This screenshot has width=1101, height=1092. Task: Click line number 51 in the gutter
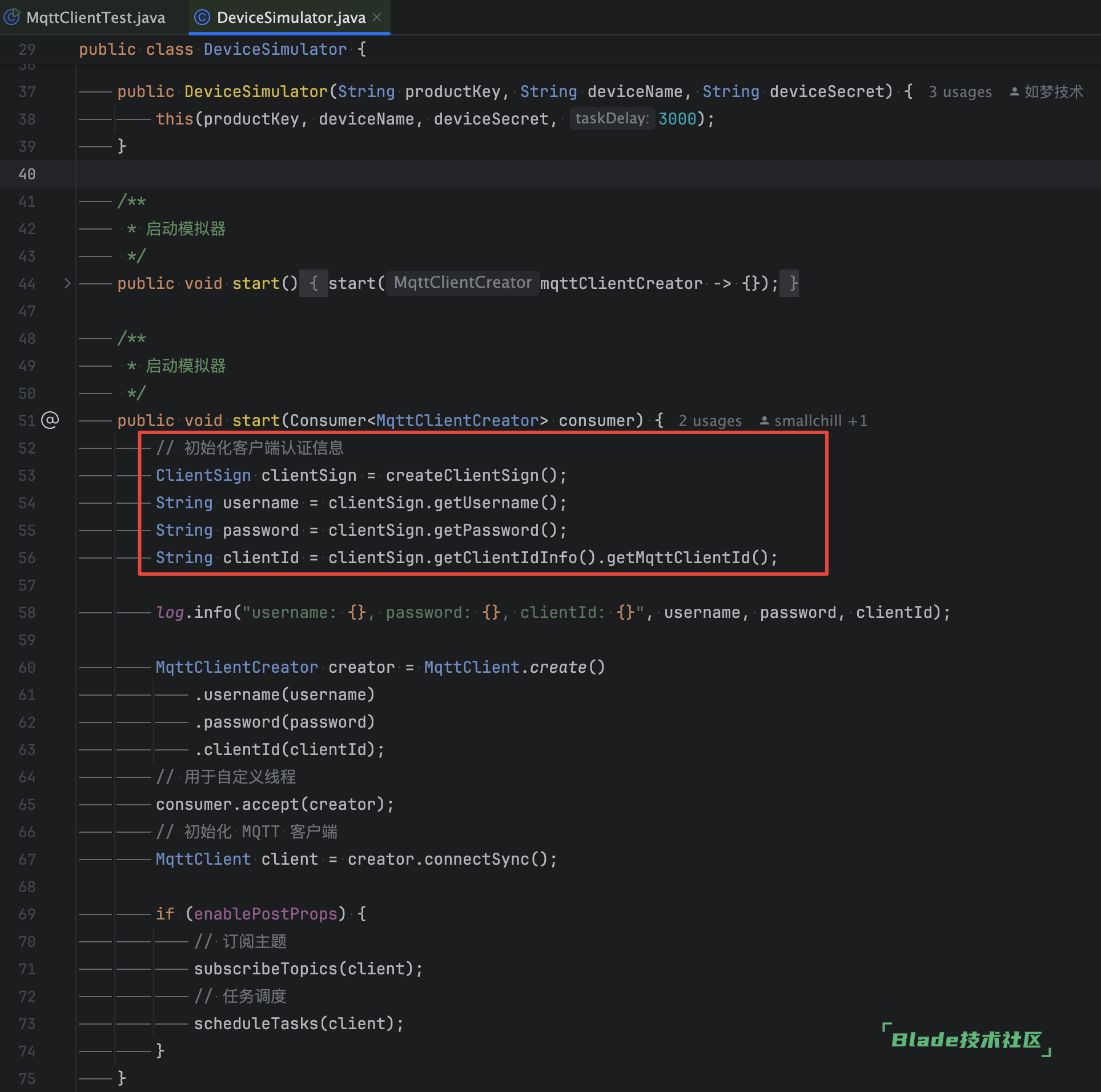point(27,420)
